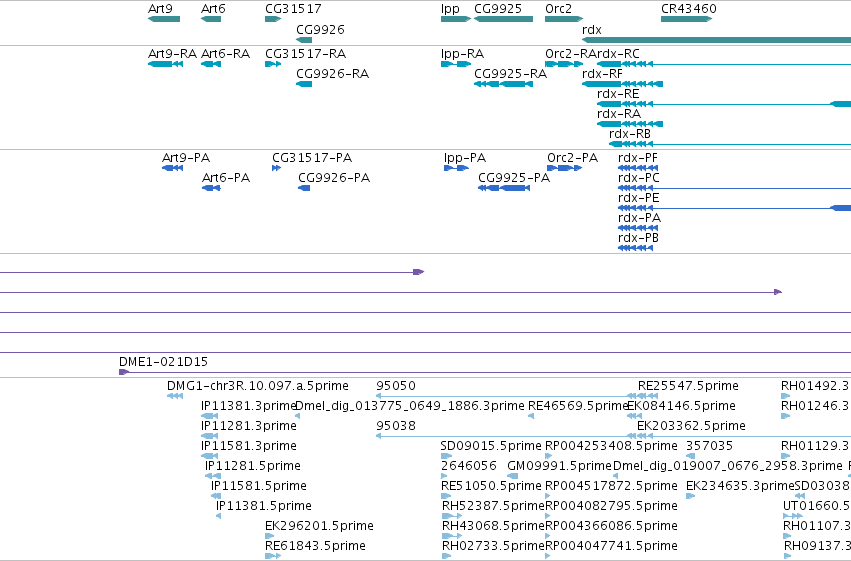The width and height of the screenshot is (851, 561).
Task: Click the rdx-RC transcript
Action: (x=724, y=64)
